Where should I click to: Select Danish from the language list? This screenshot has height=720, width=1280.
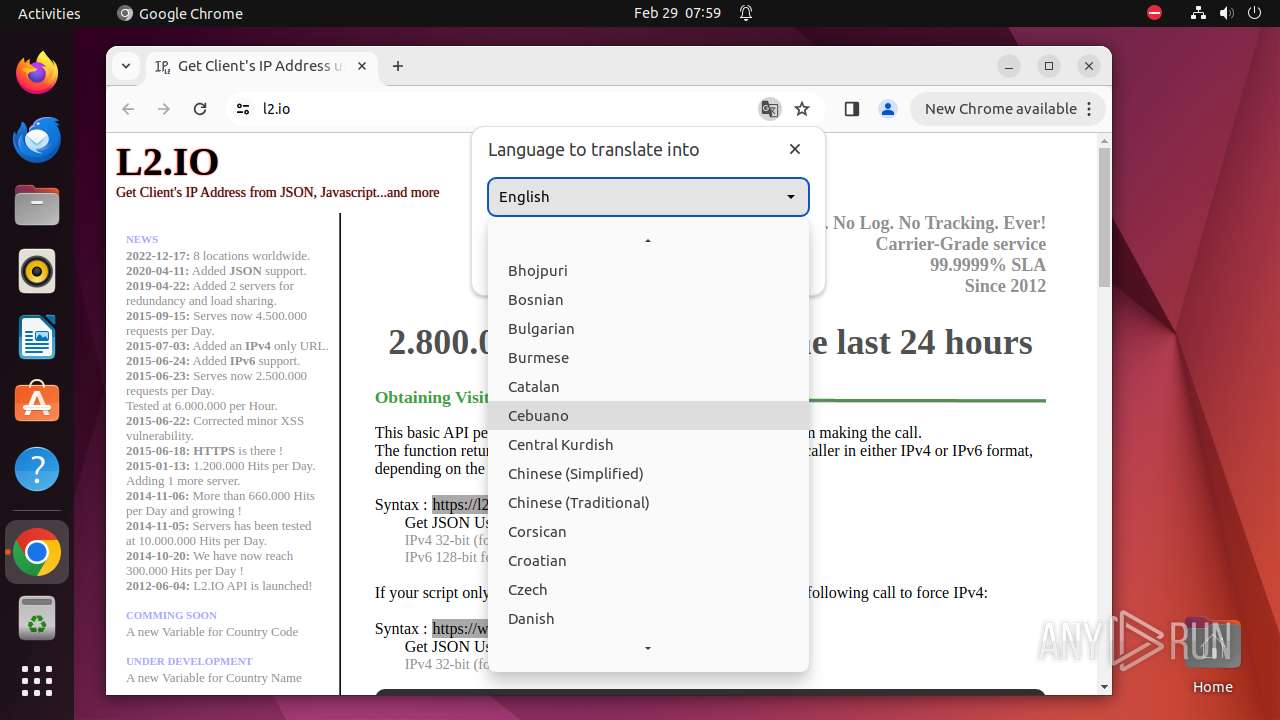(x=648, y=619)
